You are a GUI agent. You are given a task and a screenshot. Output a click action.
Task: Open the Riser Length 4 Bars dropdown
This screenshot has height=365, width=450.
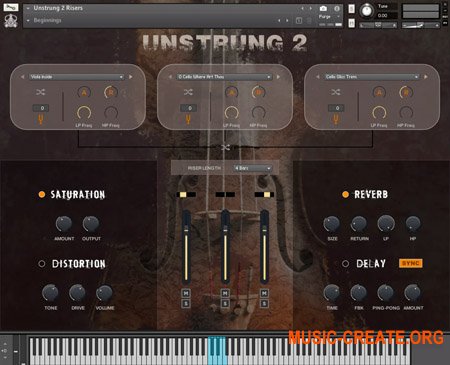[x=252, y=168]
